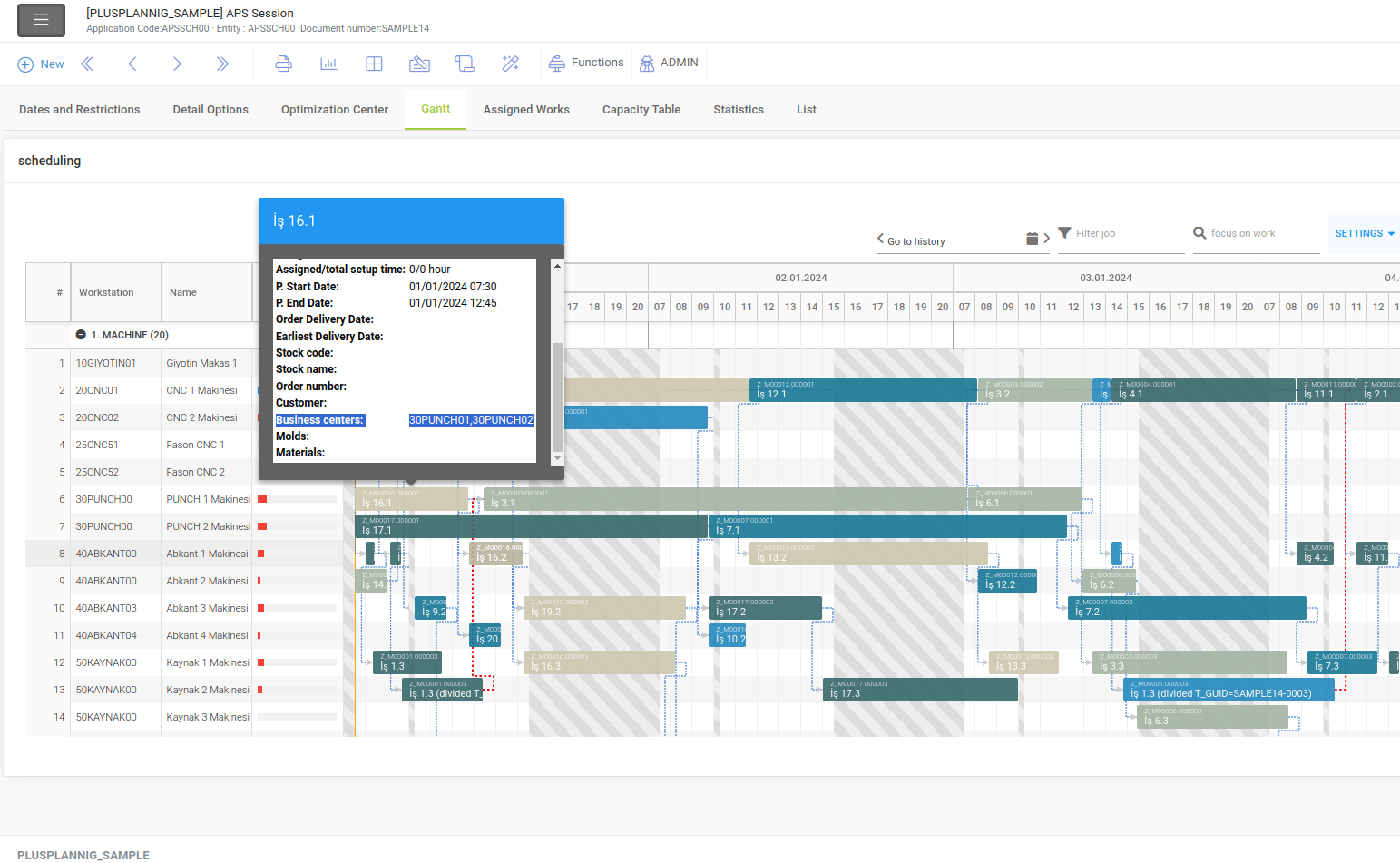
Task: Click the New button
Action: [x=41, y=64]
